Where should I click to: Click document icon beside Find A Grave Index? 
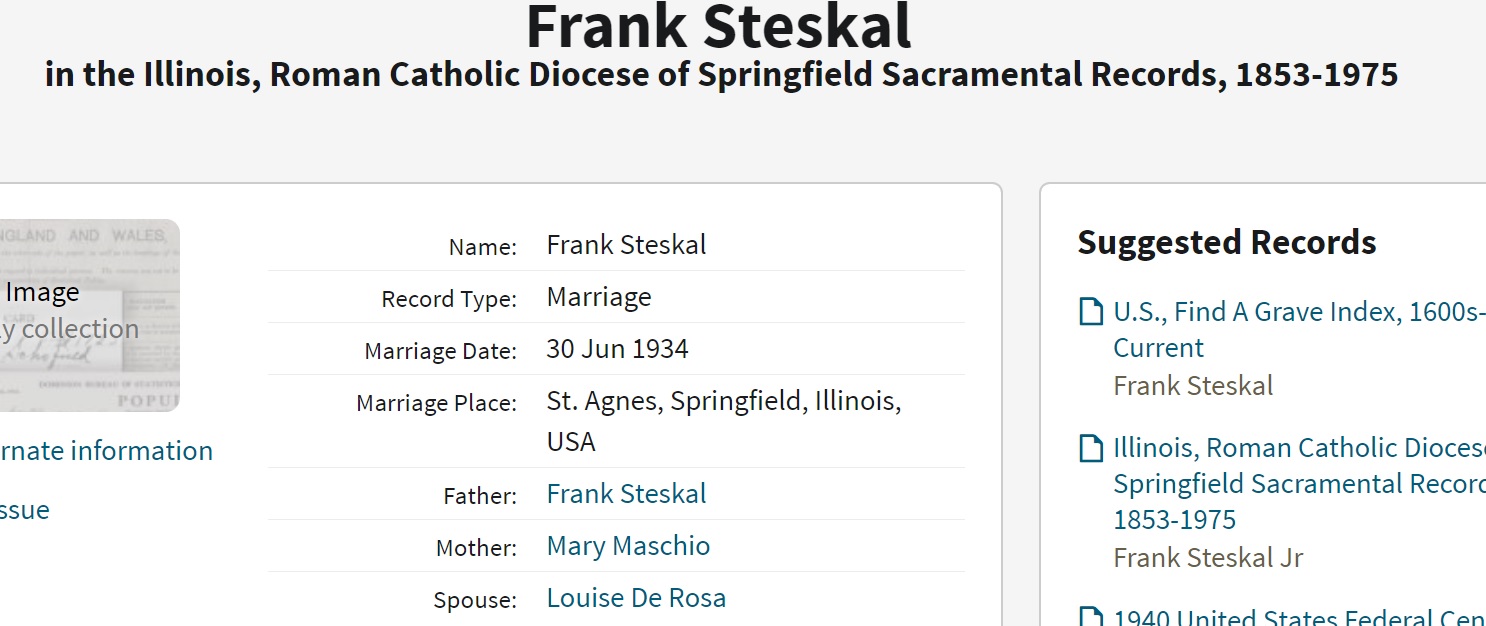click(1091, 313)
